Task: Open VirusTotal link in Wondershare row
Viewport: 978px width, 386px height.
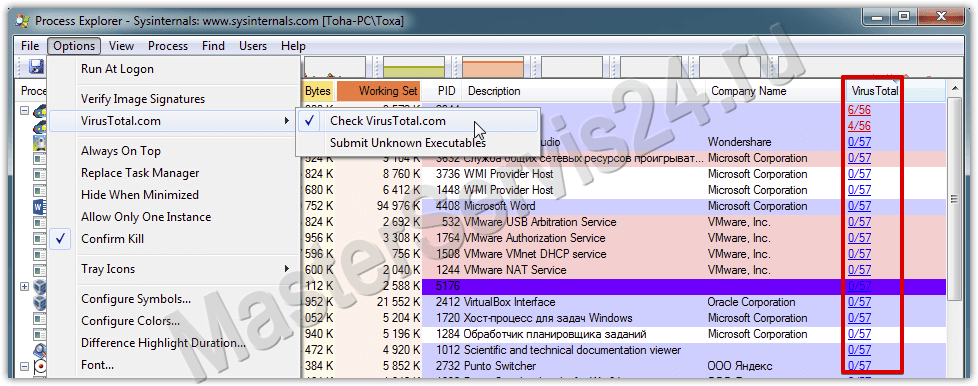Action: pyautogui.click(x=859, y=142)
